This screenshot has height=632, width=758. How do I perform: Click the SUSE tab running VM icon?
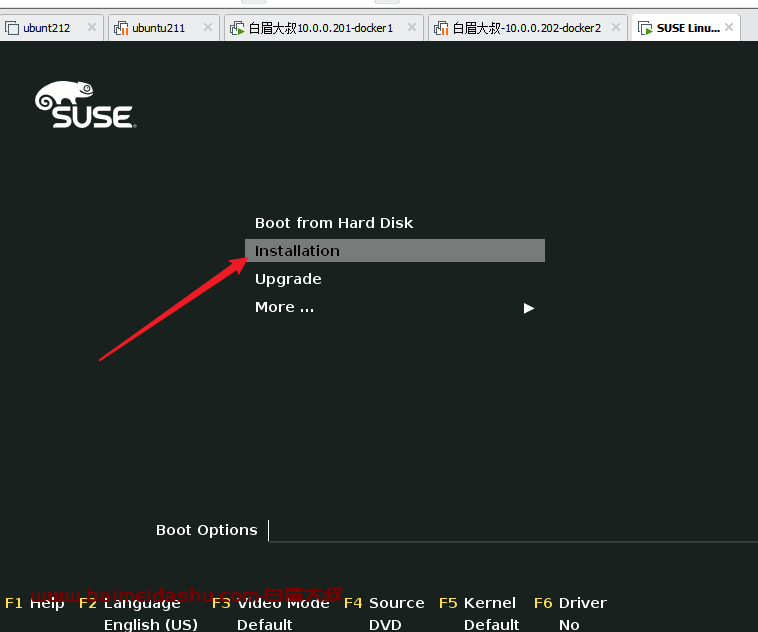tap(645, 28)
